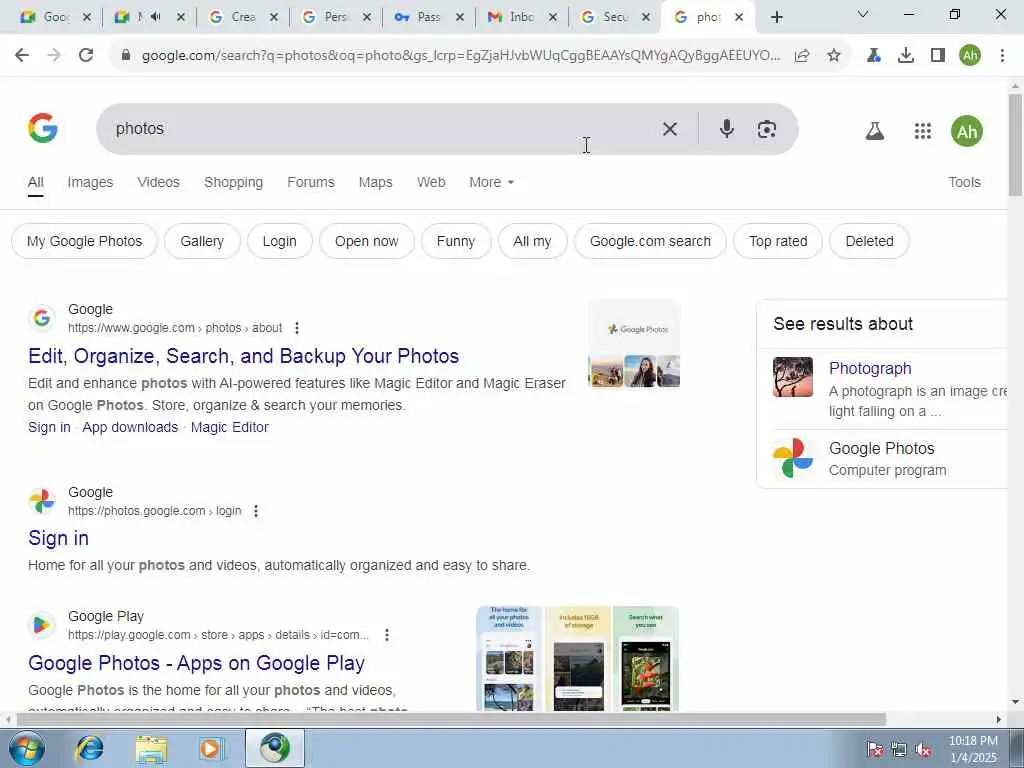1024x768 pixels.
Task: Select the Deleted suggestion chip
Action: 869,241
